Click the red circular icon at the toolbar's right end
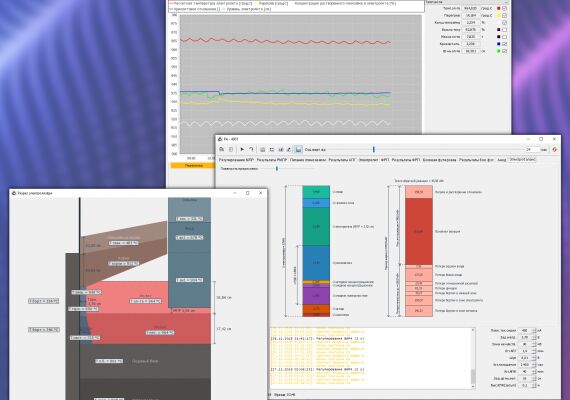This screenshot has width=570, height=400. pos(554,149)
